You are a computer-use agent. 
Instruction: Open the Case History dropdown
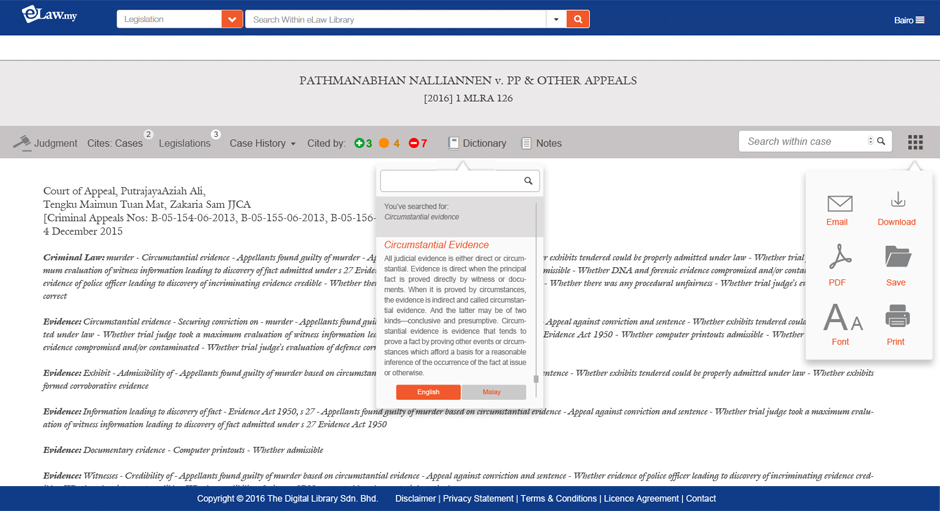tap(262, 143)
